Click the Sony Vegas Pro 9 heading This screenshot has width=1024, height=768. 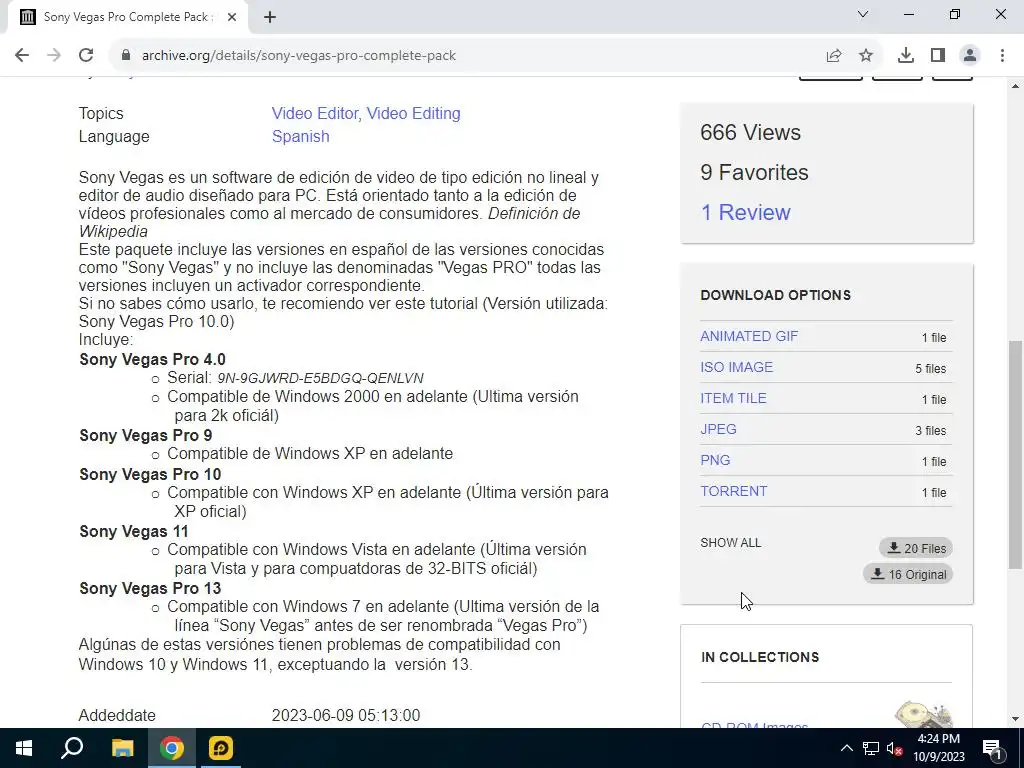point(146,436)
